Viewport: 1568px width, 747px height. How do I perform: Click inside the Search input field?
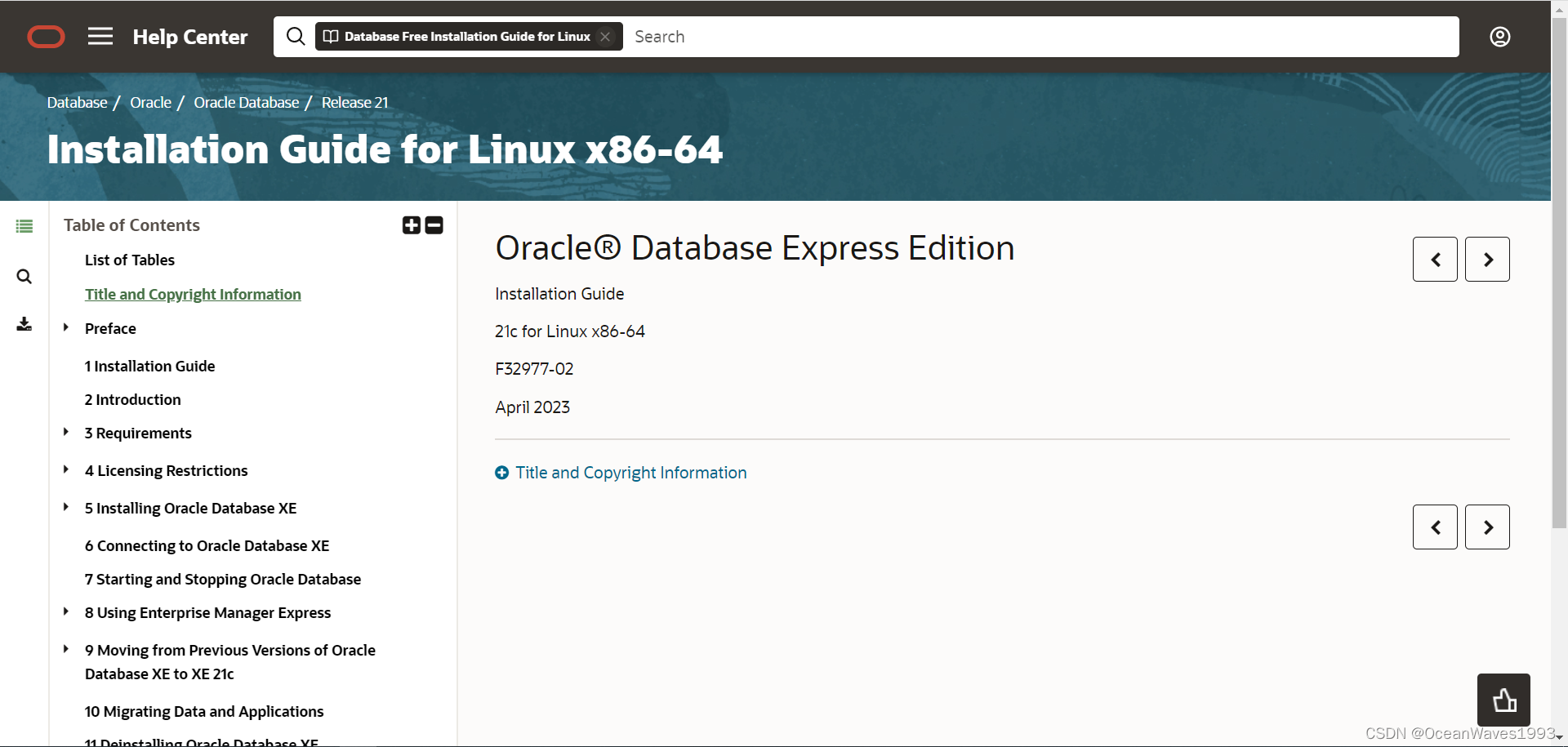point(817,36)
